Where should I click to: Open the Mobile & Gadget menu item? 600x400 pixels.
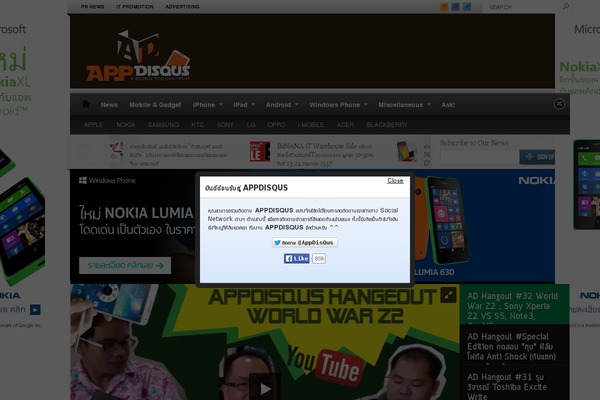[155, 104]
